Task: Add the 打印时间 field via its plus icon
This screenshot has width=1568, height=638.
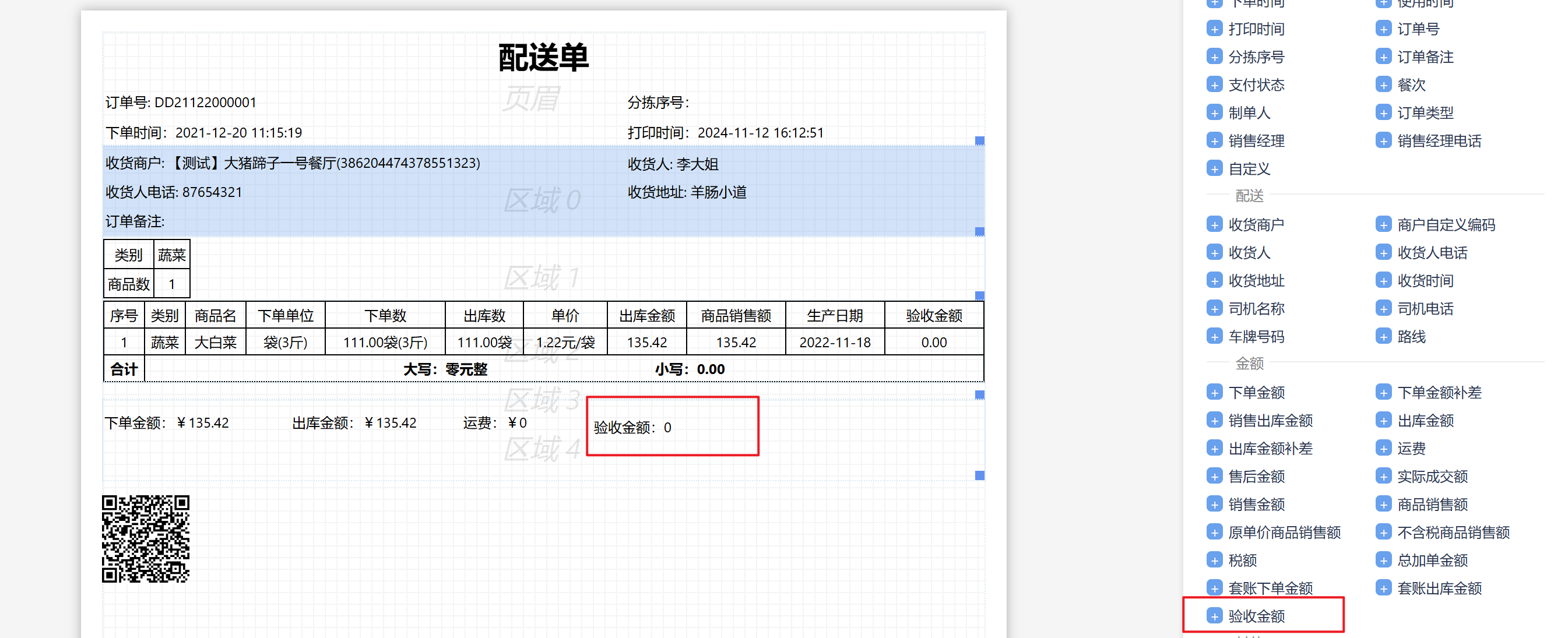Action: [1214, 29]
